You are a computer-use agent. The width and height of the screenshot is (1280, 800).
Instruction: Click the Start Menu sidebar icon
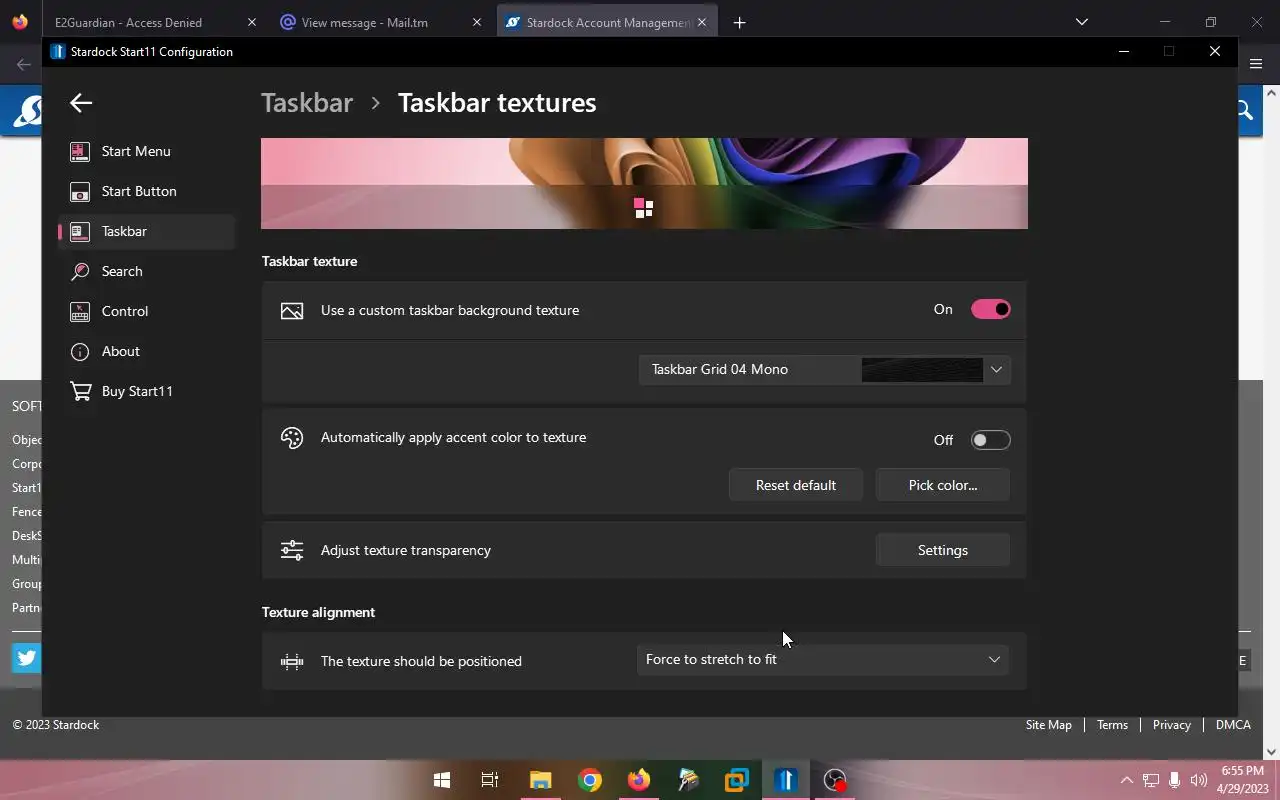tap(80, 151)
